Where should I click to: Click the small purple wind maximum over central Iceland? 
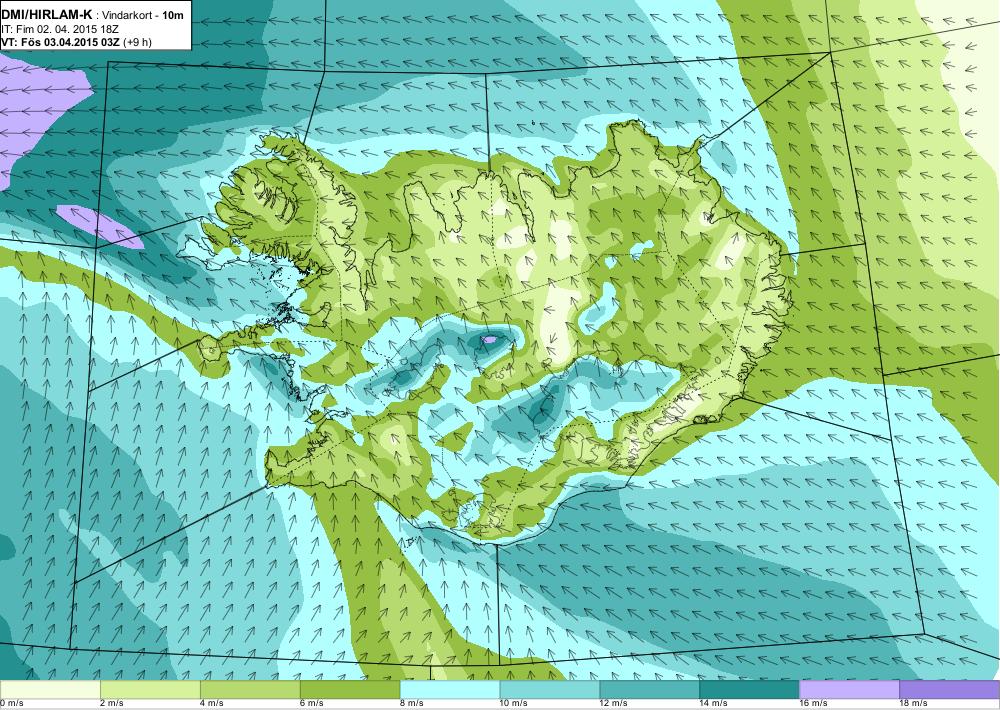pos(489,340)
